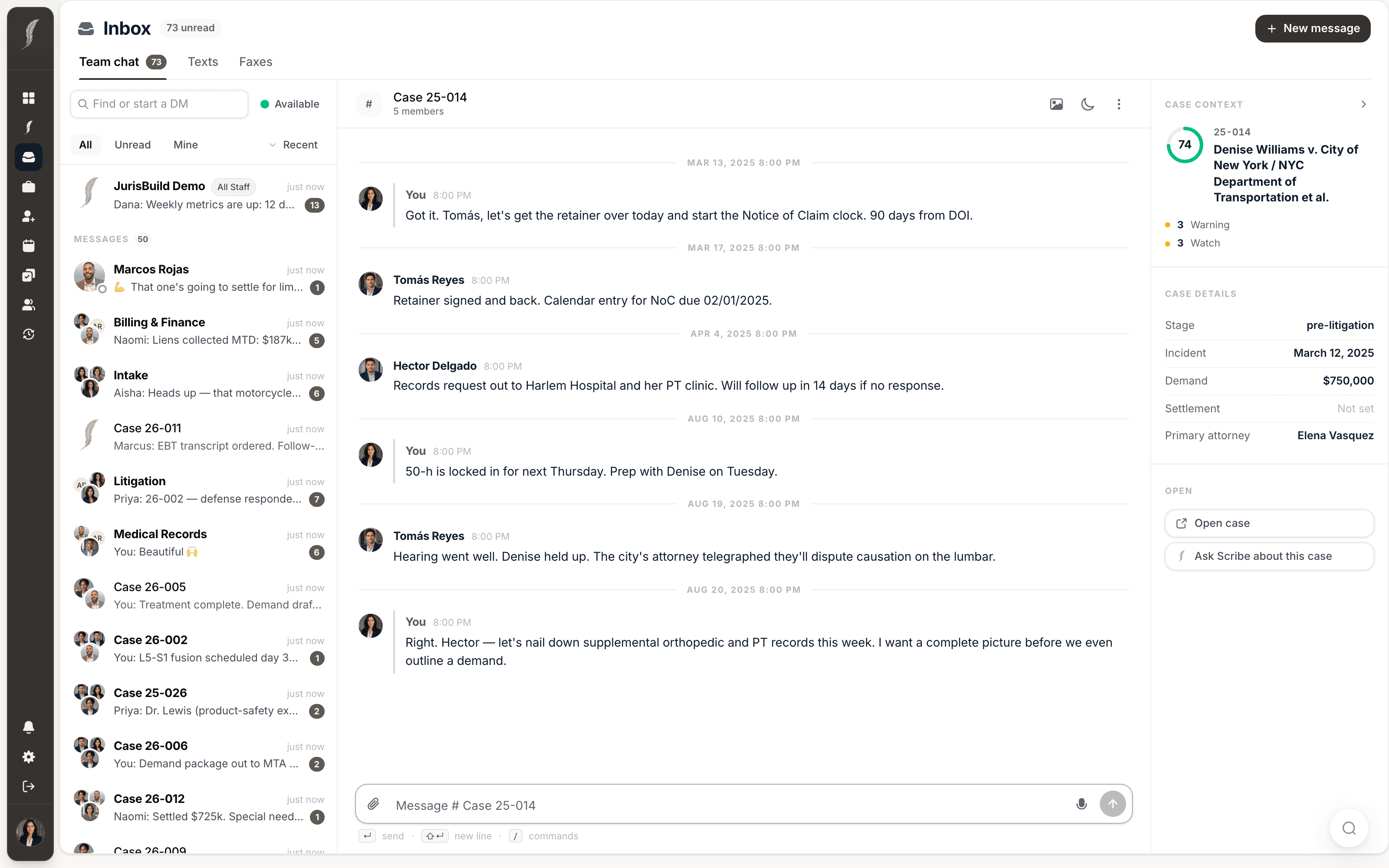Screen dimensions: 1389x868
Task: Click the hash channel icon for Case 25-014
Action: click(369, 104)
